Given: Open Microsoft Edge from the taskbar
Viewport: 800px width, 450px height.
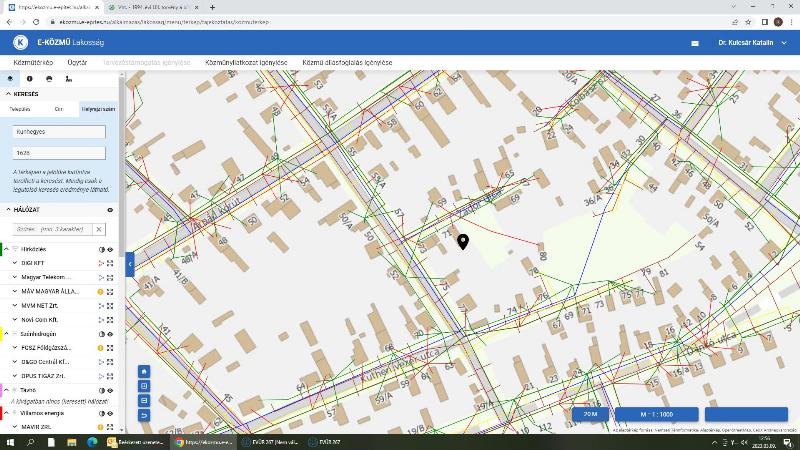Looking at the screenshot, I should [92, 442].
